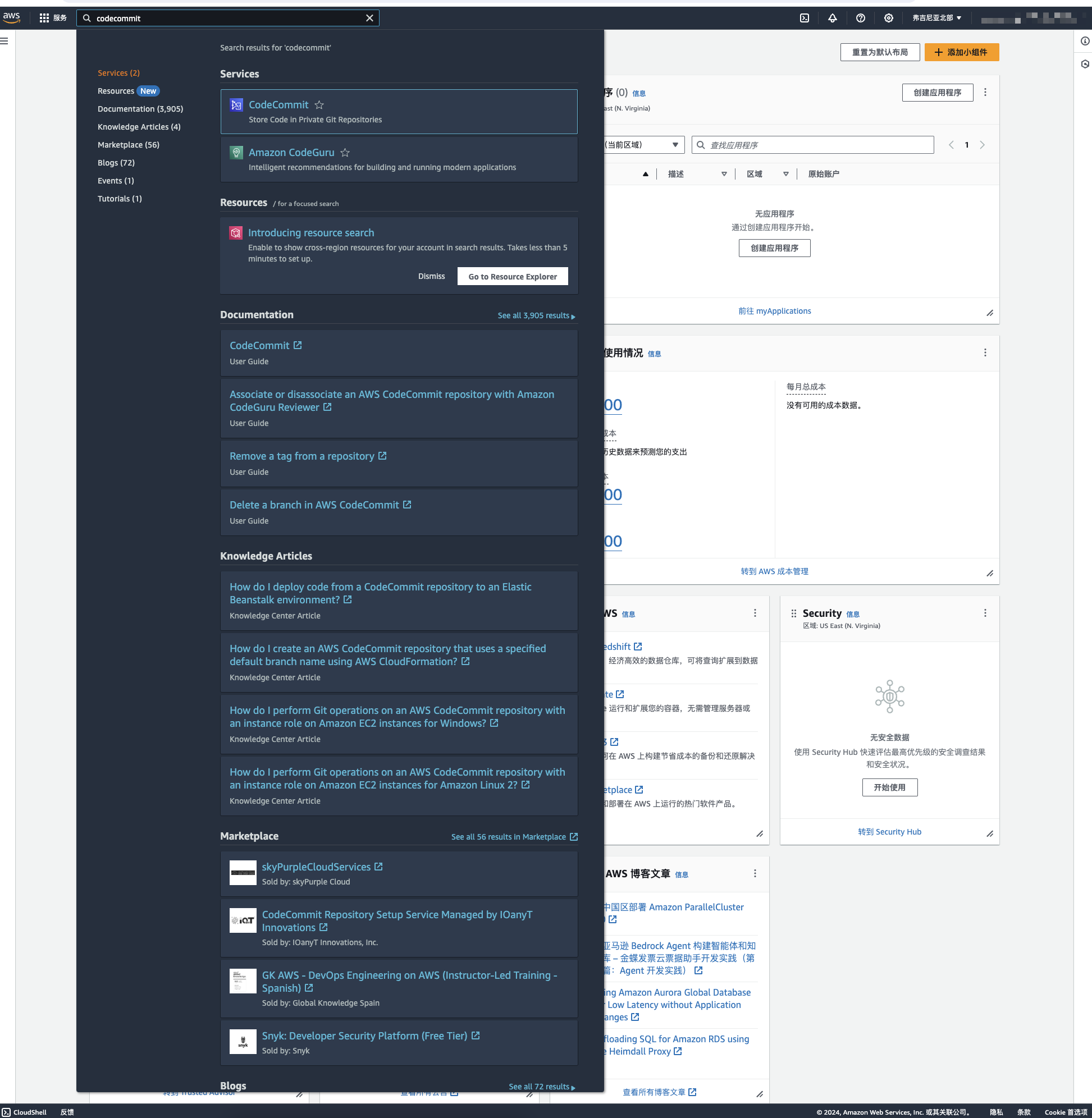Open the help question mark icon
The image size is (1092, 1118).
click(860, 18)
